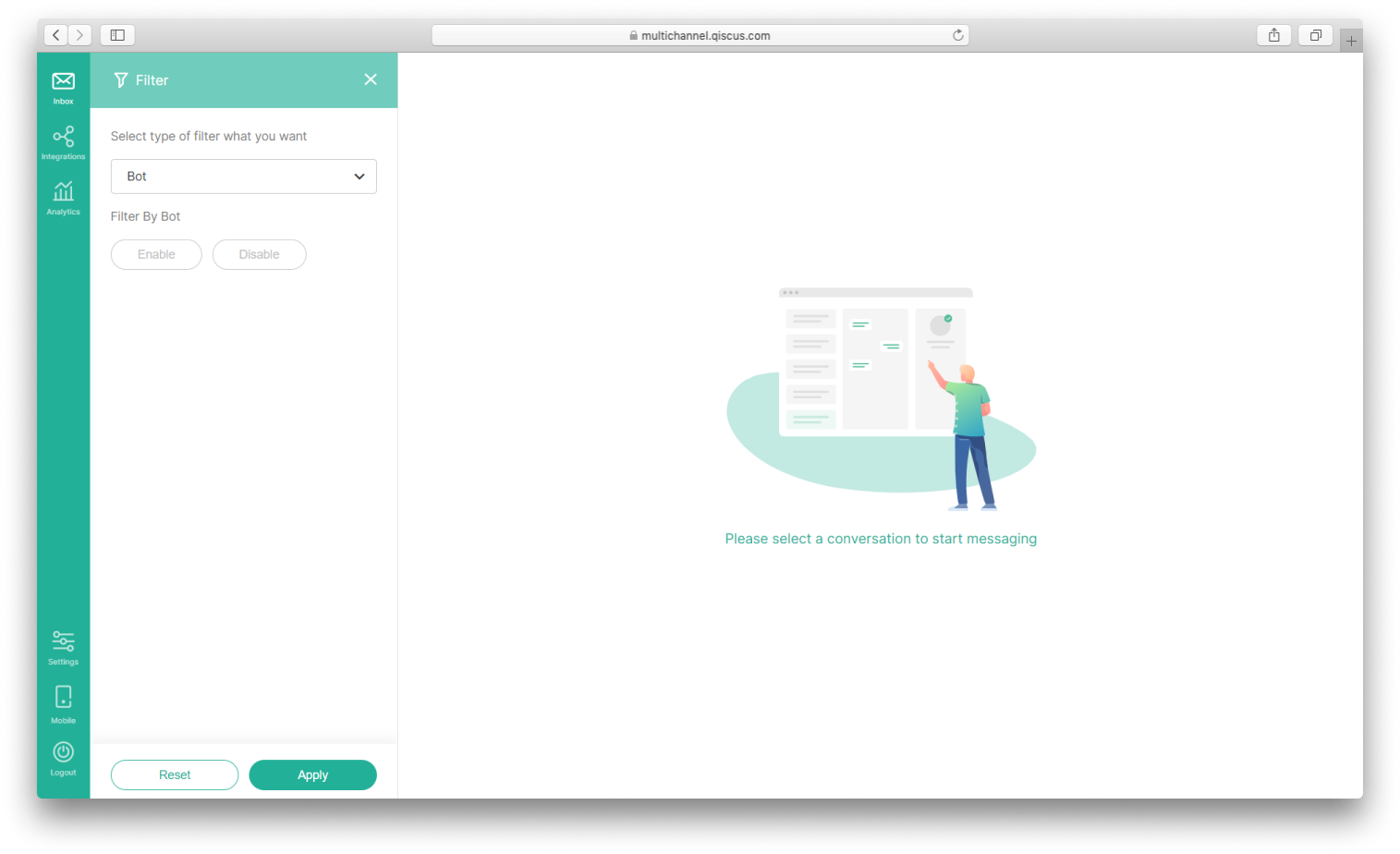Click 'Select type of filter what you want' text
This screenshot has width=1400, height=854.
click(x=209, y=136)
